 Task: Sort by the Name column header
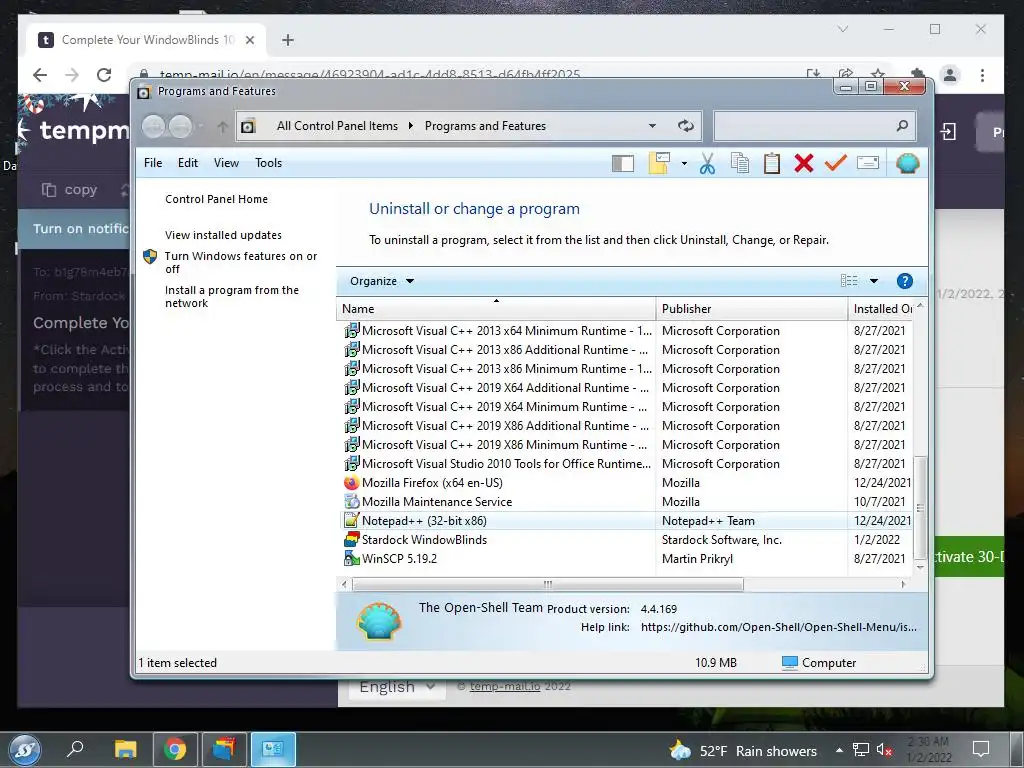pyautogui.click(x=496, y=309)
